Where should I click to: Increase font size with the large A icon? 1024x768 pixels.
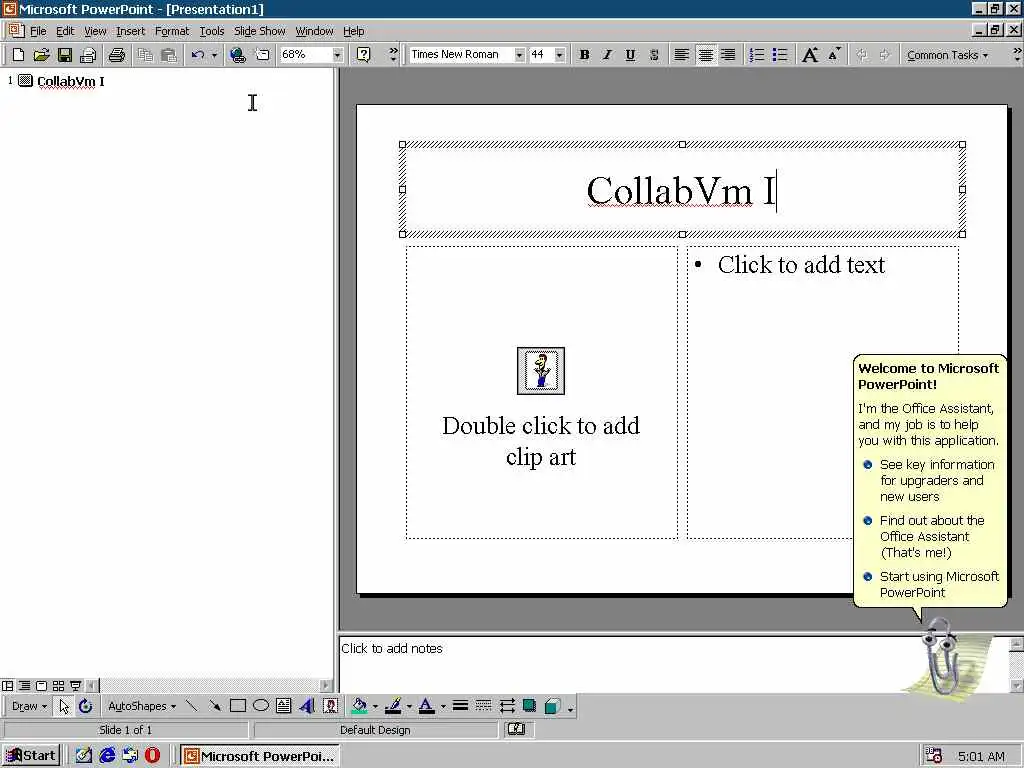[810, 55]
